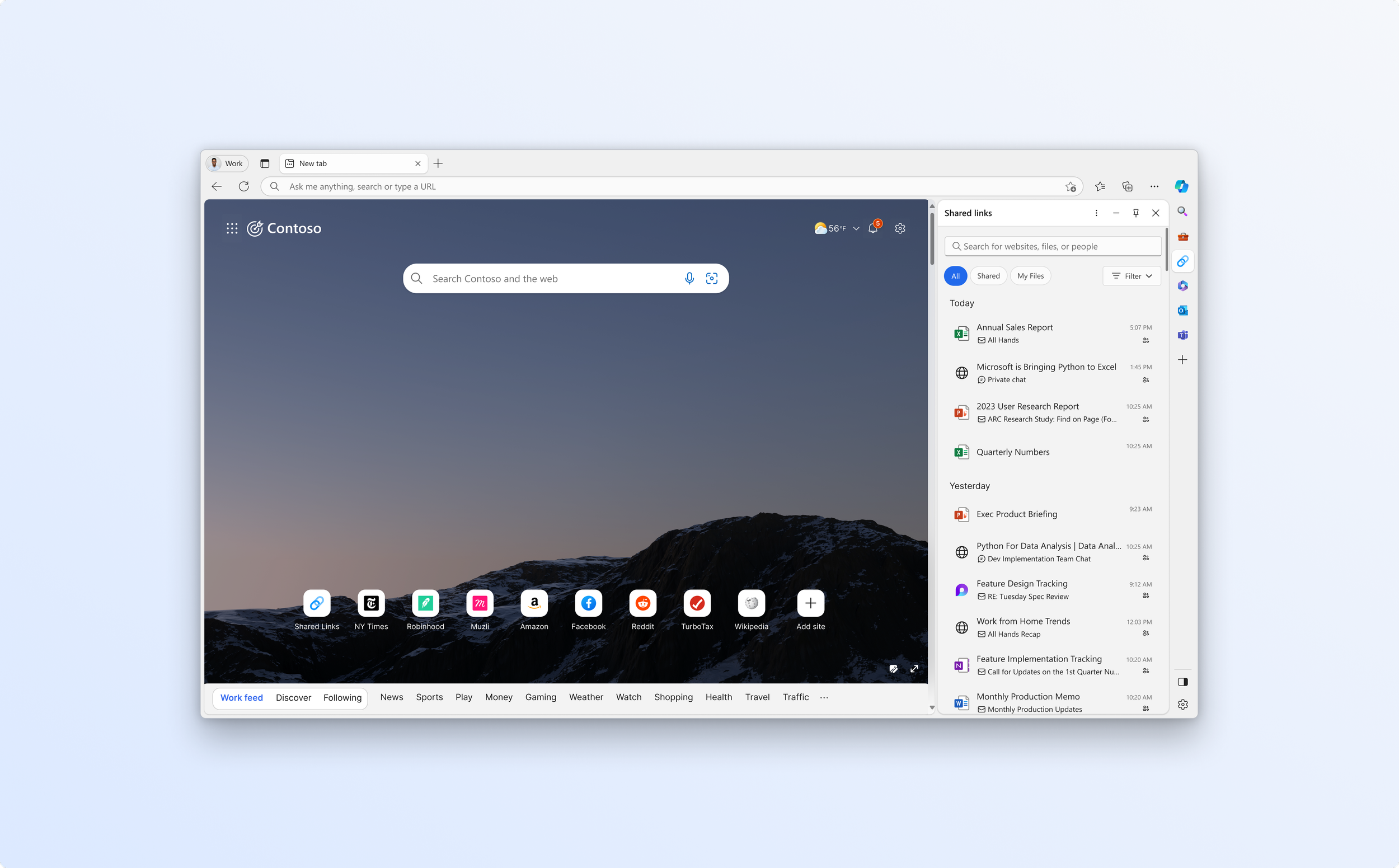Select the My Files filter pill
This screenshot has height=868, width=1399.
point(1030,276)
